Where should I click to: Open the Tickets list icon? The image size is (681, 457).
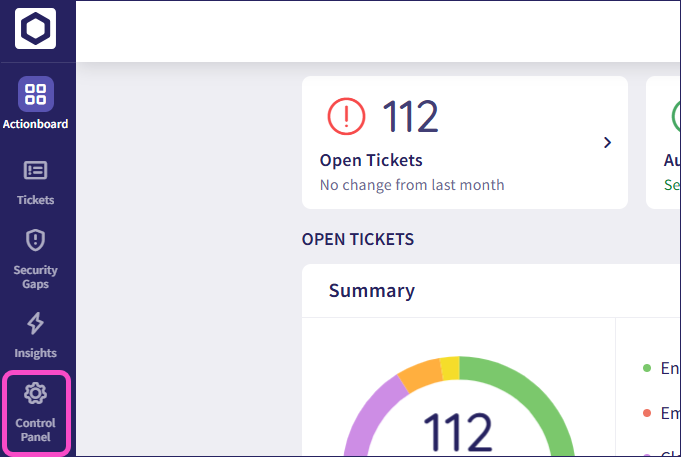point(36,171)
